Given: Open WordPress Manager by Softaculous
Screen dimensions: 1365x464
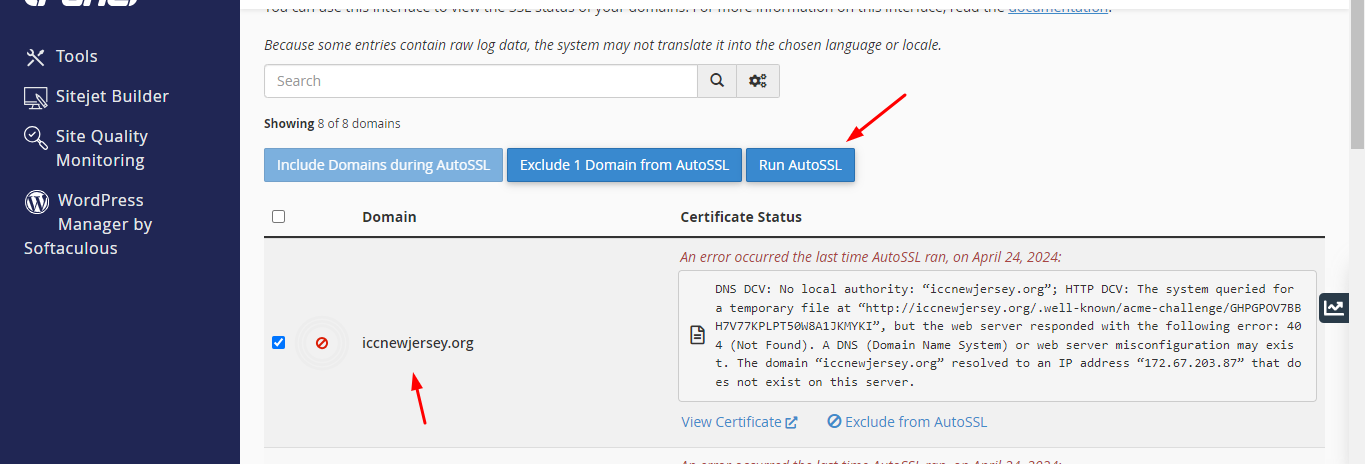Looking at the screenshot, I should [89, 224].
